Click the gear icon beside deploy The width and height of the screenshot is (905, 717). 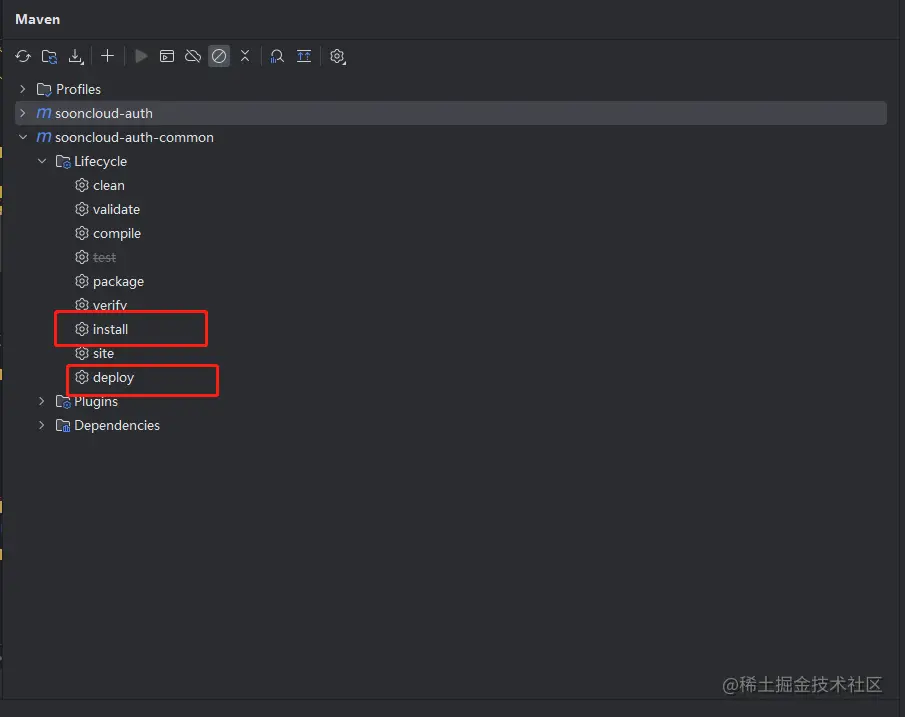[x=82, y=377]
